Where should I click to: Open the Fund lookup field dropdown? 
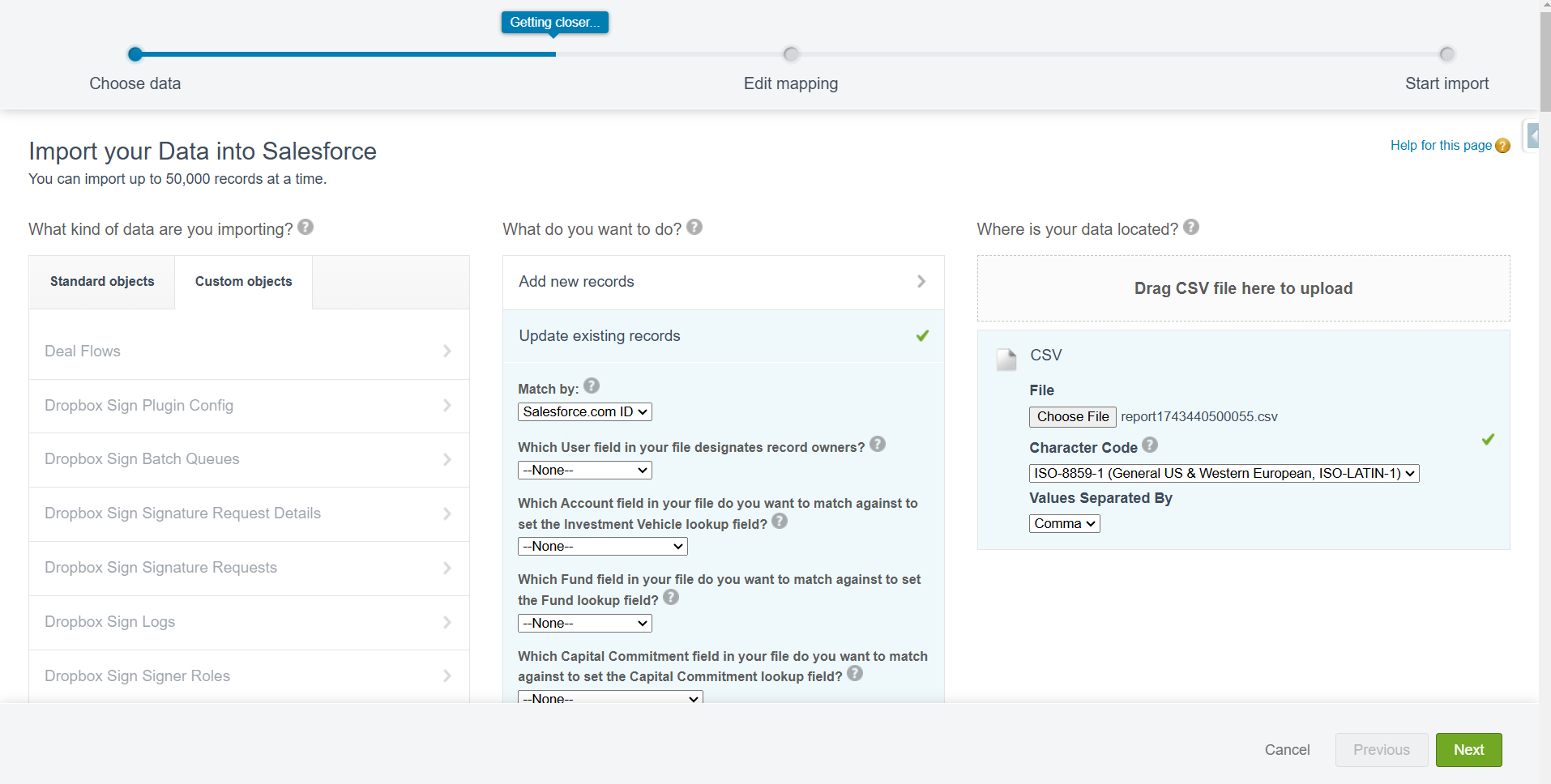click(x=585, y=623)
